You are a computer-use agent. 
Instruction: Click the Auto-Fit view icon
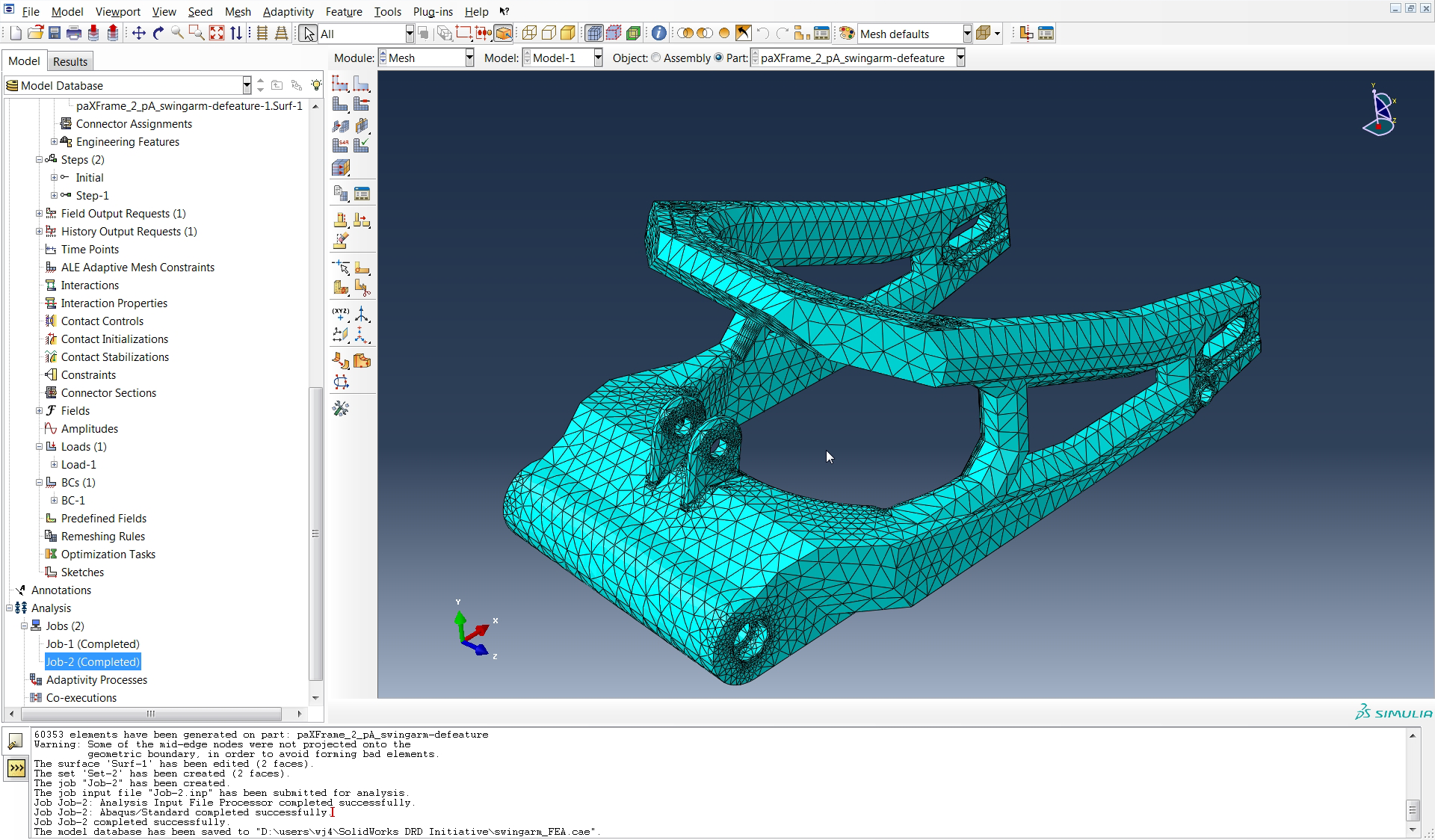click(x=217, y=33)
